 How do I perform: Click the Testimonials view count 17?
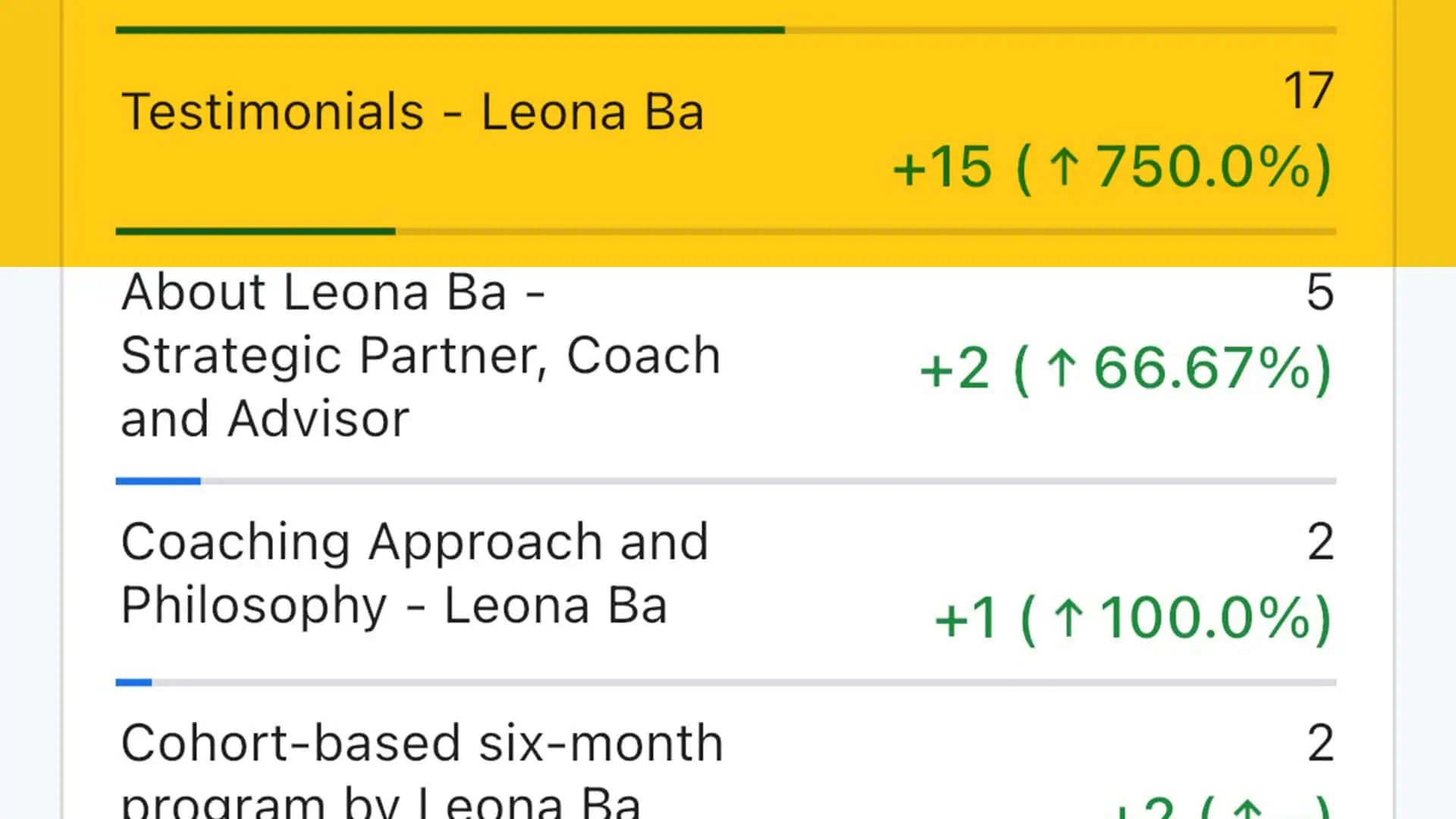pos(1308,91)
